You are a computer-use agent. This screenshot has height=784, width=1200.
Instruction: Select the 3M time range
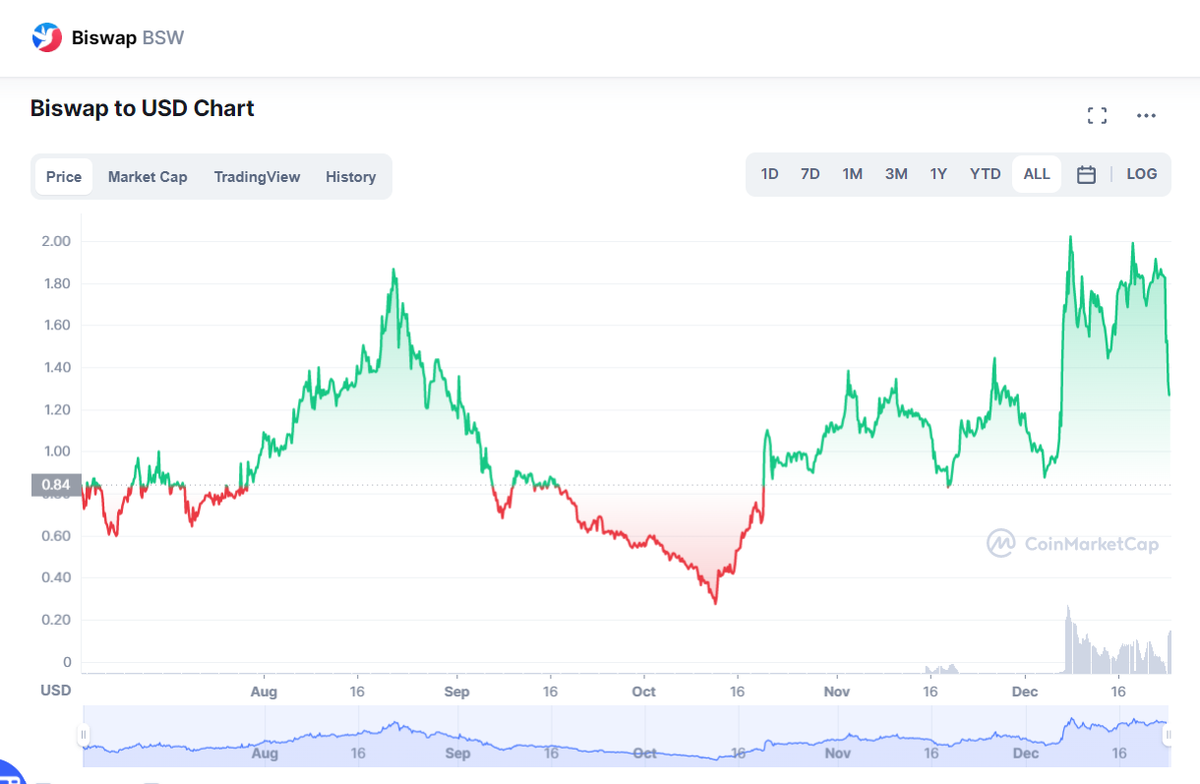pyautogui.click(x=896, y=174)
